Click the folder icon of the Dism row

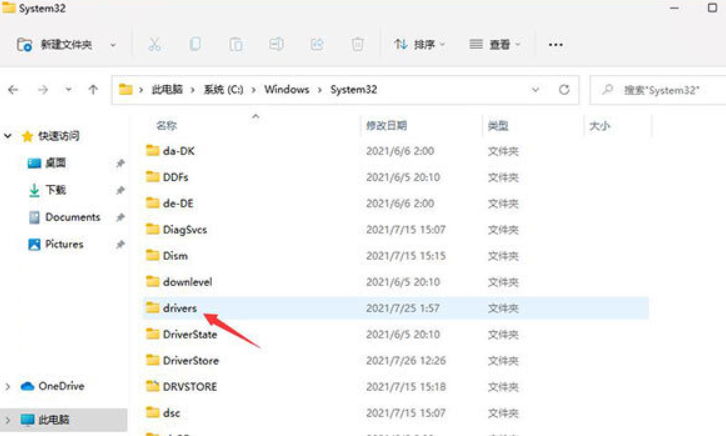(153, 255)
